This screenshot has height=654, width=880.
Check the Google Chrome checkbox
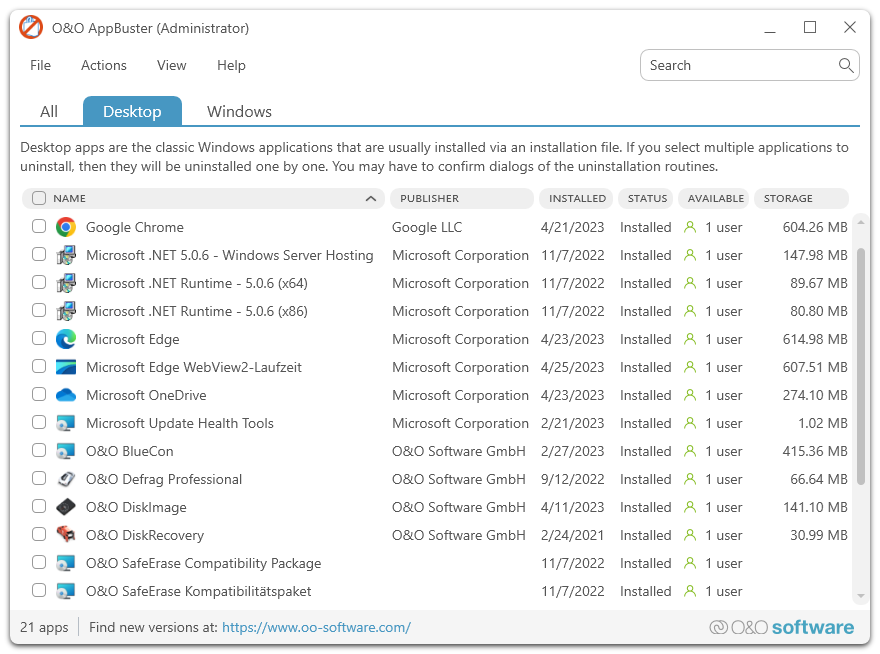[x=39, y=226]
